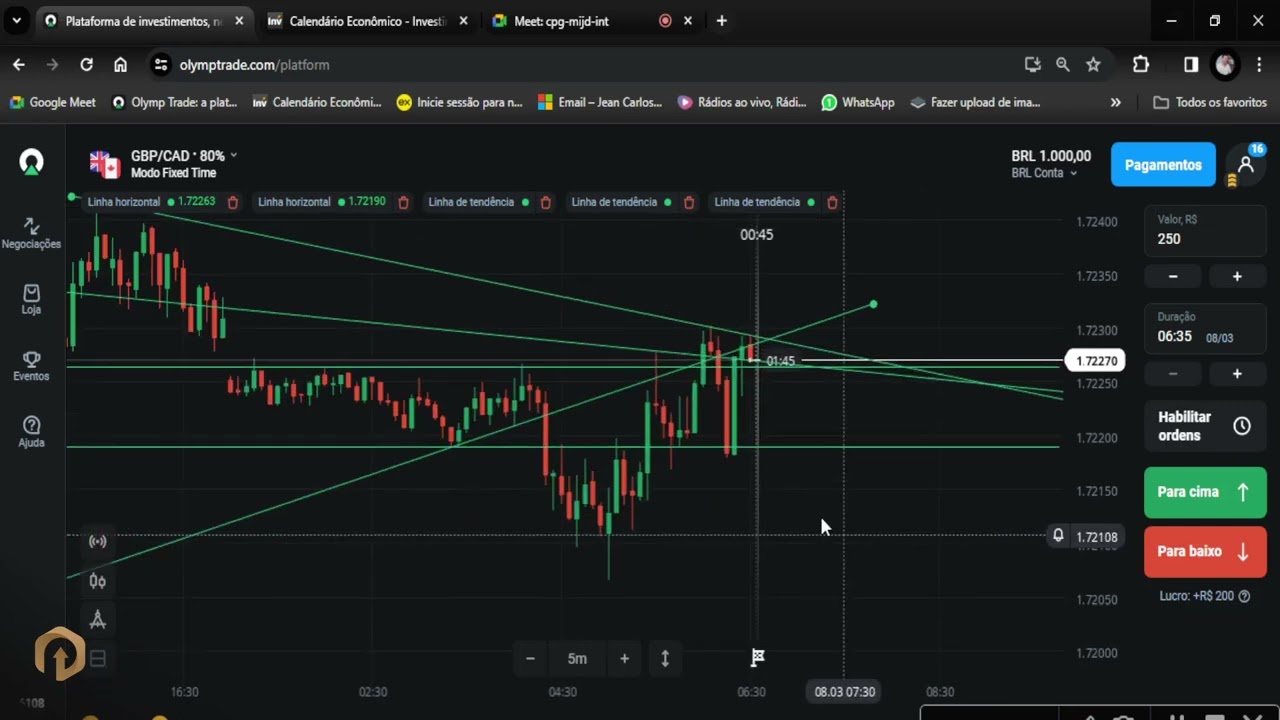
Task: Click the green Para cima button
Action: click(1205, 492)
